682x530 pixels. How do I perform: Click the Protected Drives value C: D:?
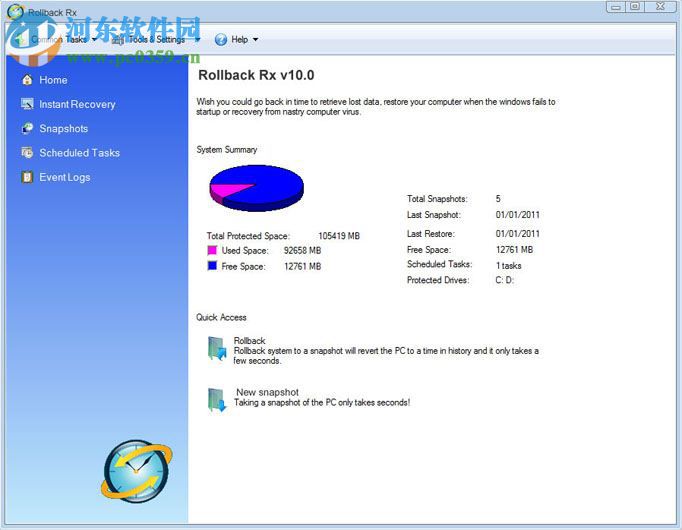click(x=505, y=280)
